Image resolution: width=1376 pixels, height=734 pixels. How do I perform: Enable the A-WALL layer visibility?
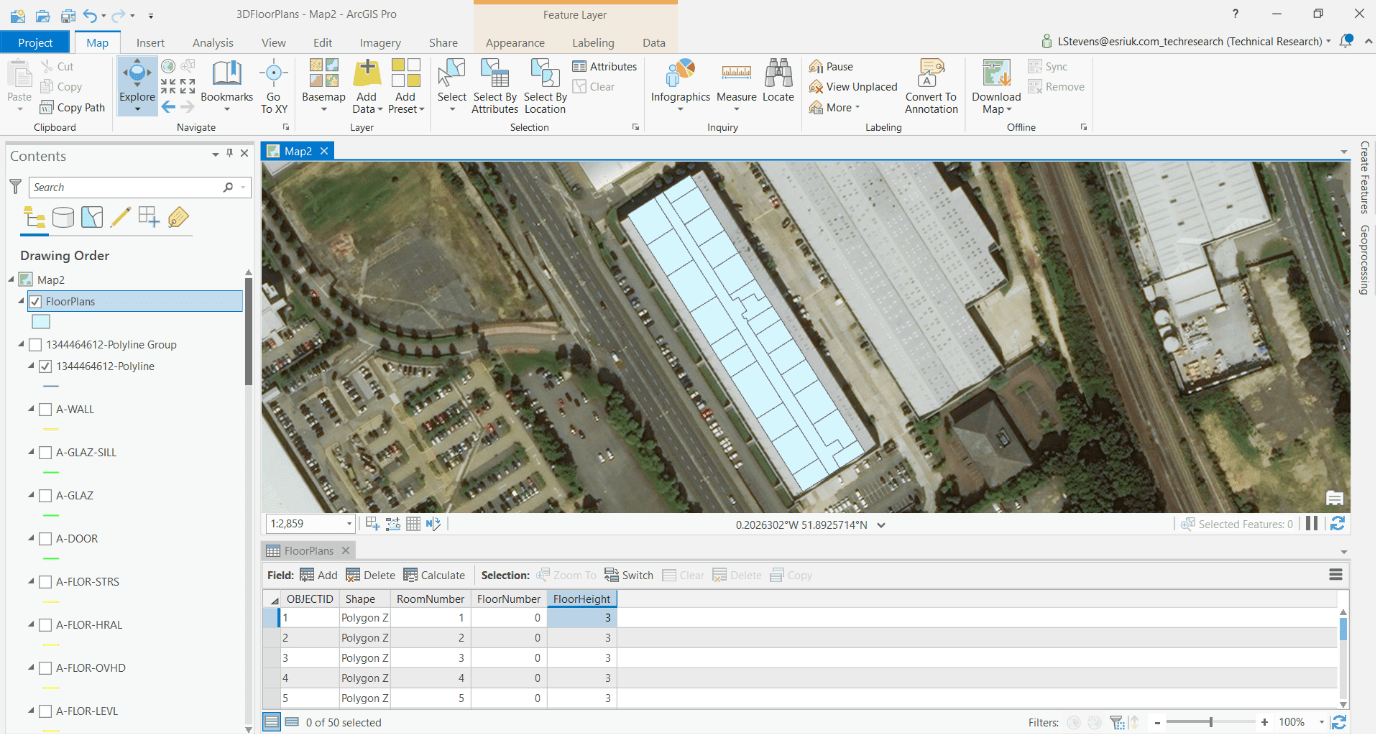[44, 408]
